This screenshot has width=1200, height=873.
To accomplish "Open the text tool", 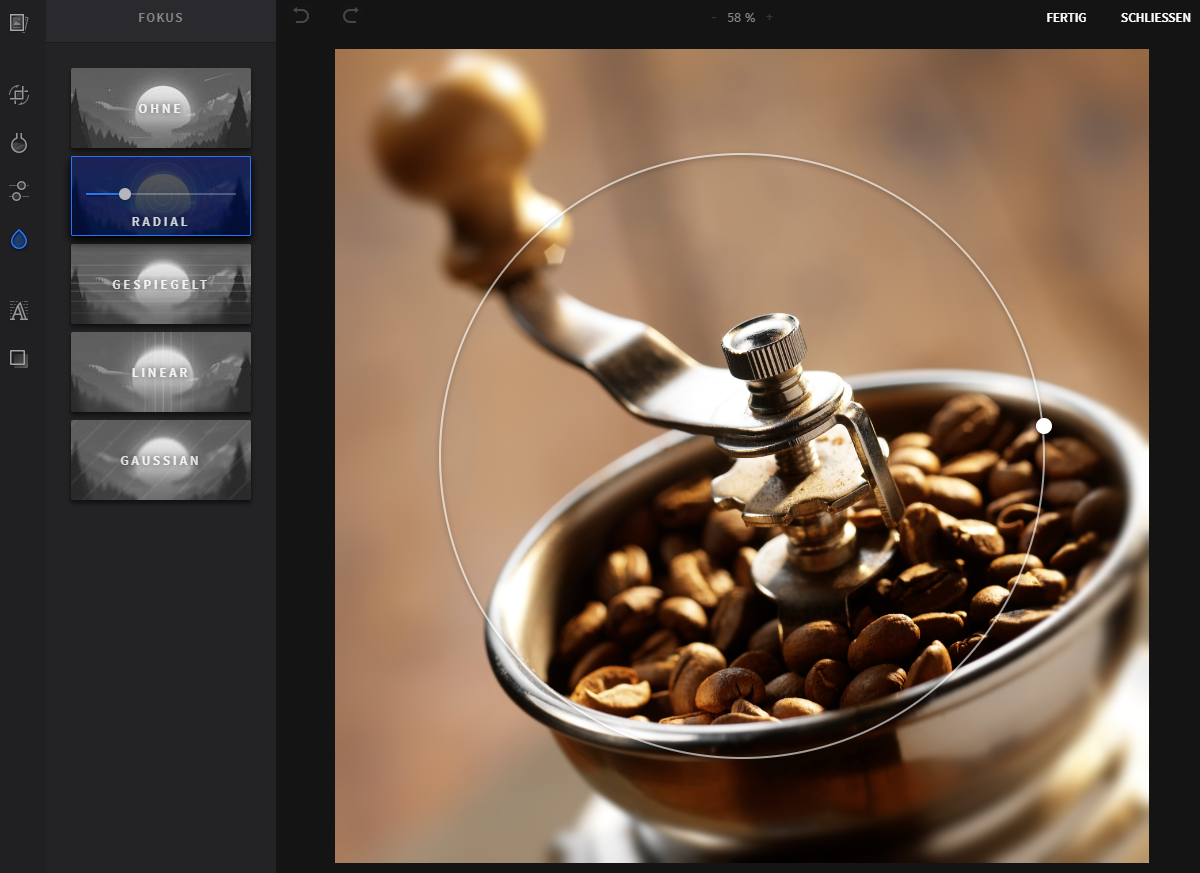I will 18,311.
